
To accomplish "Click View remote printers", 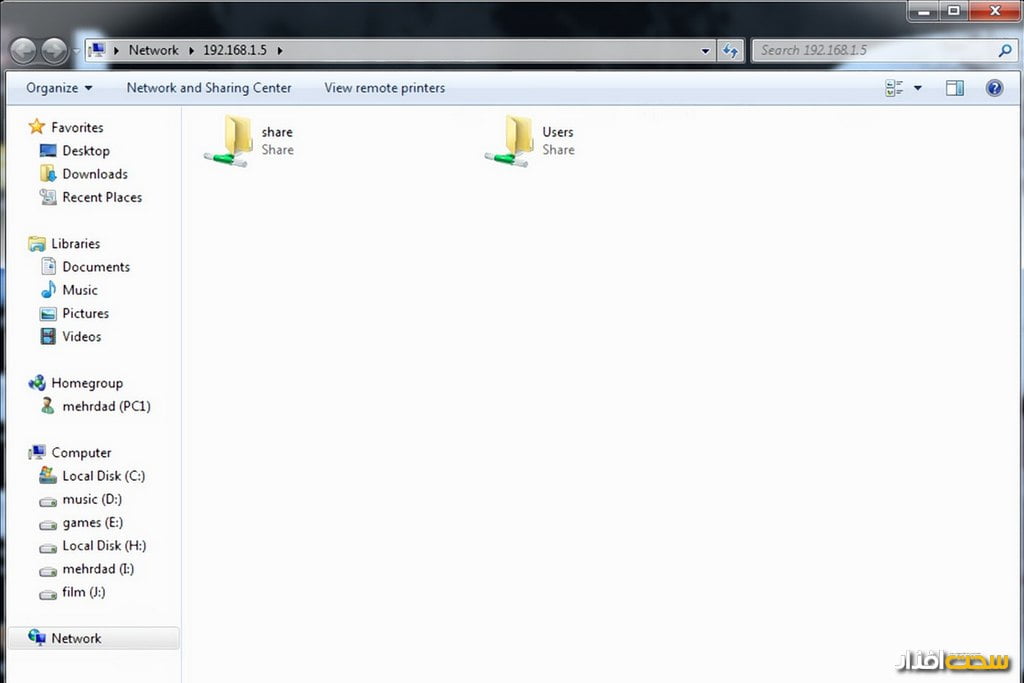I will (384, 88).
